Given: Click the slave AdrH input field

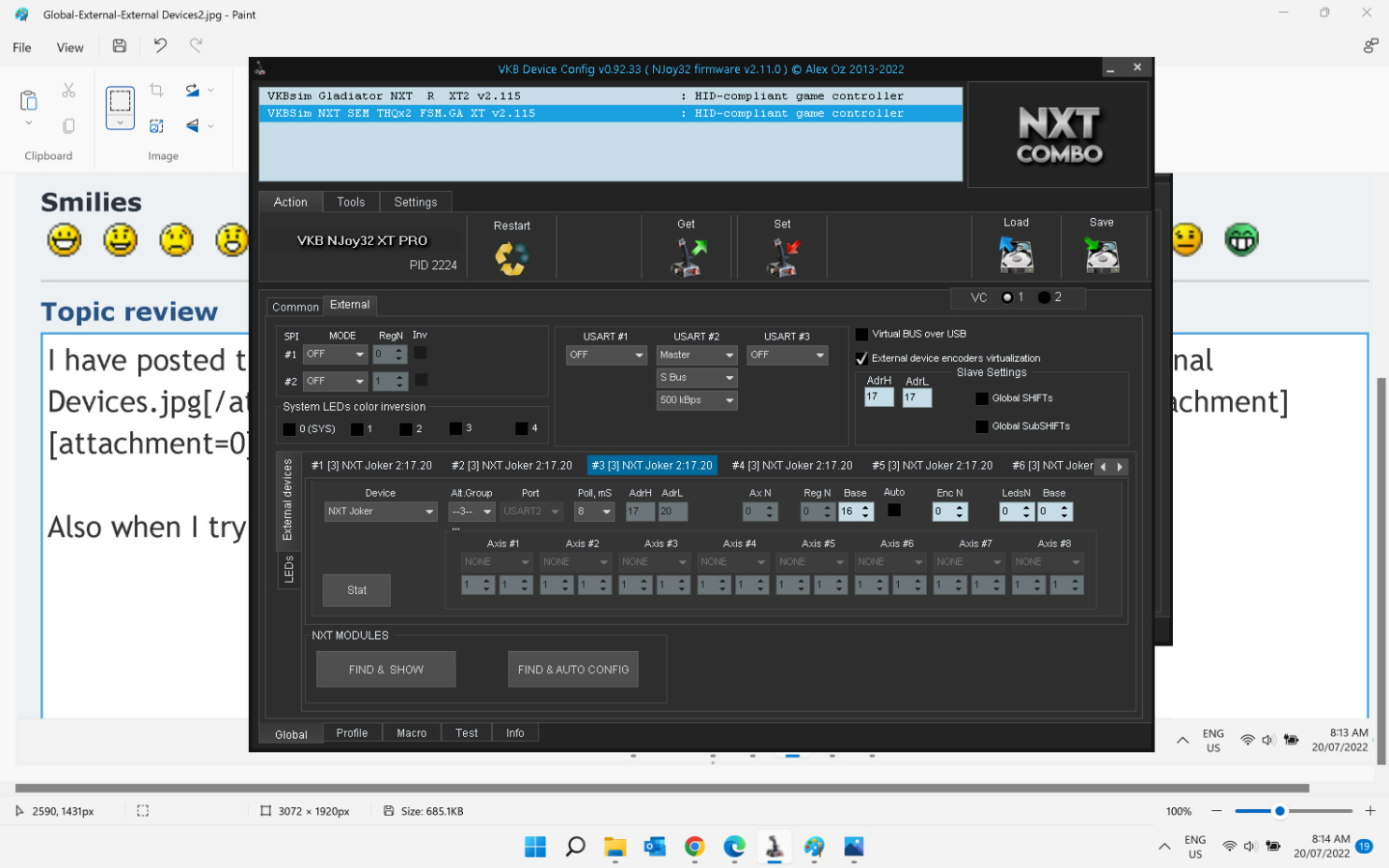Looking at the screenshot, I should [879, 397].
